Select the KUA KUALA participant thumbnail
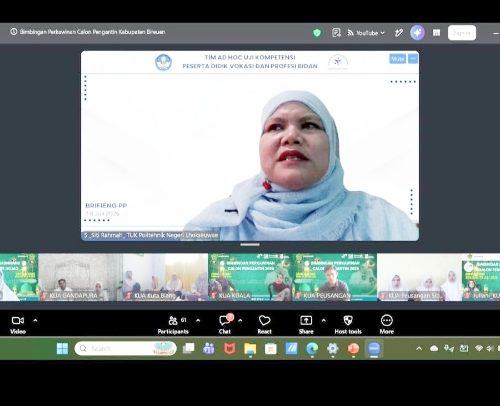 pos(250,277)
